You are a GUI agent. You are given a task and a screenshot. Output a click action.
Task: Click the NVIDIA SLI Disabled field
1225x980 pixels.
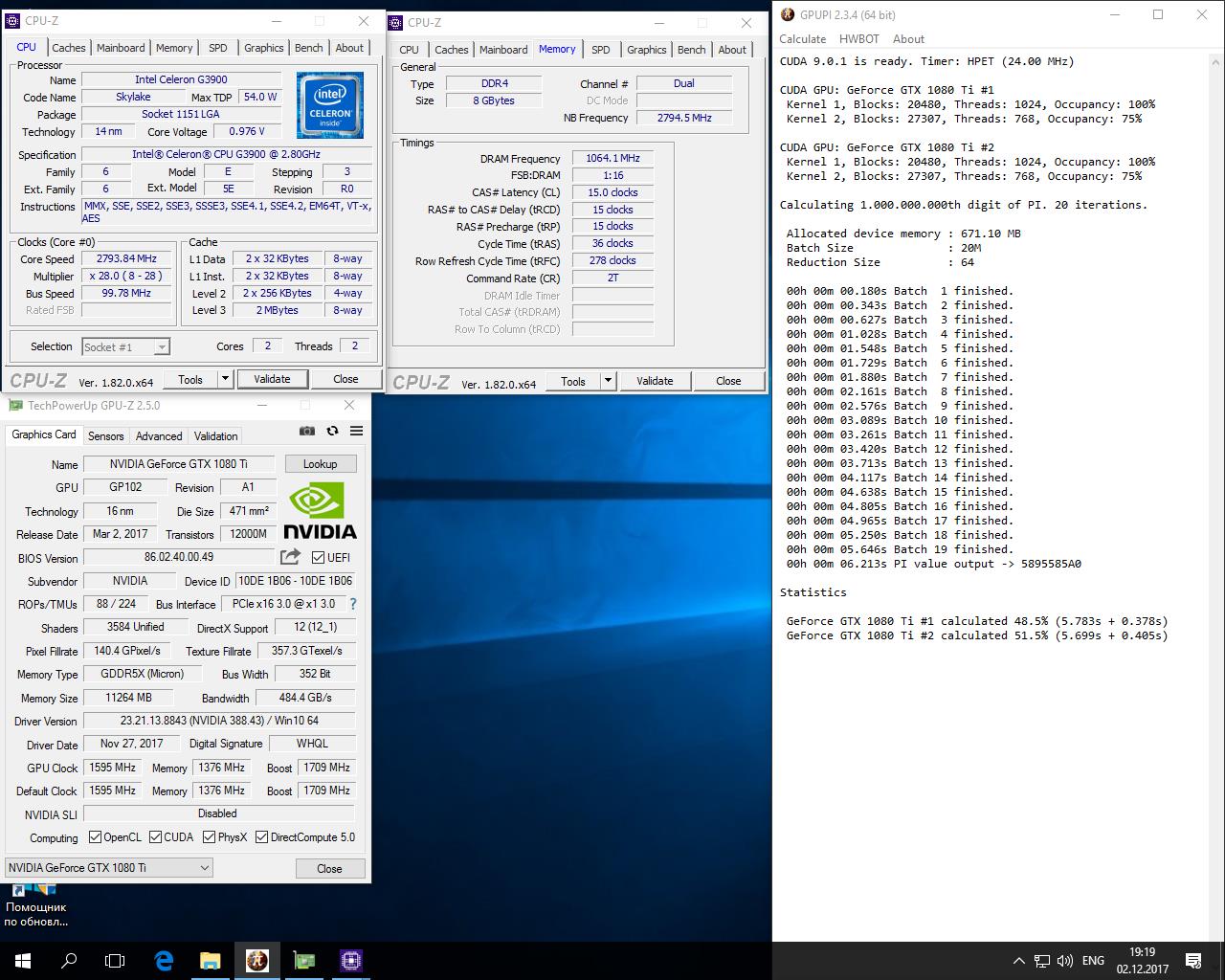(219, 813)
